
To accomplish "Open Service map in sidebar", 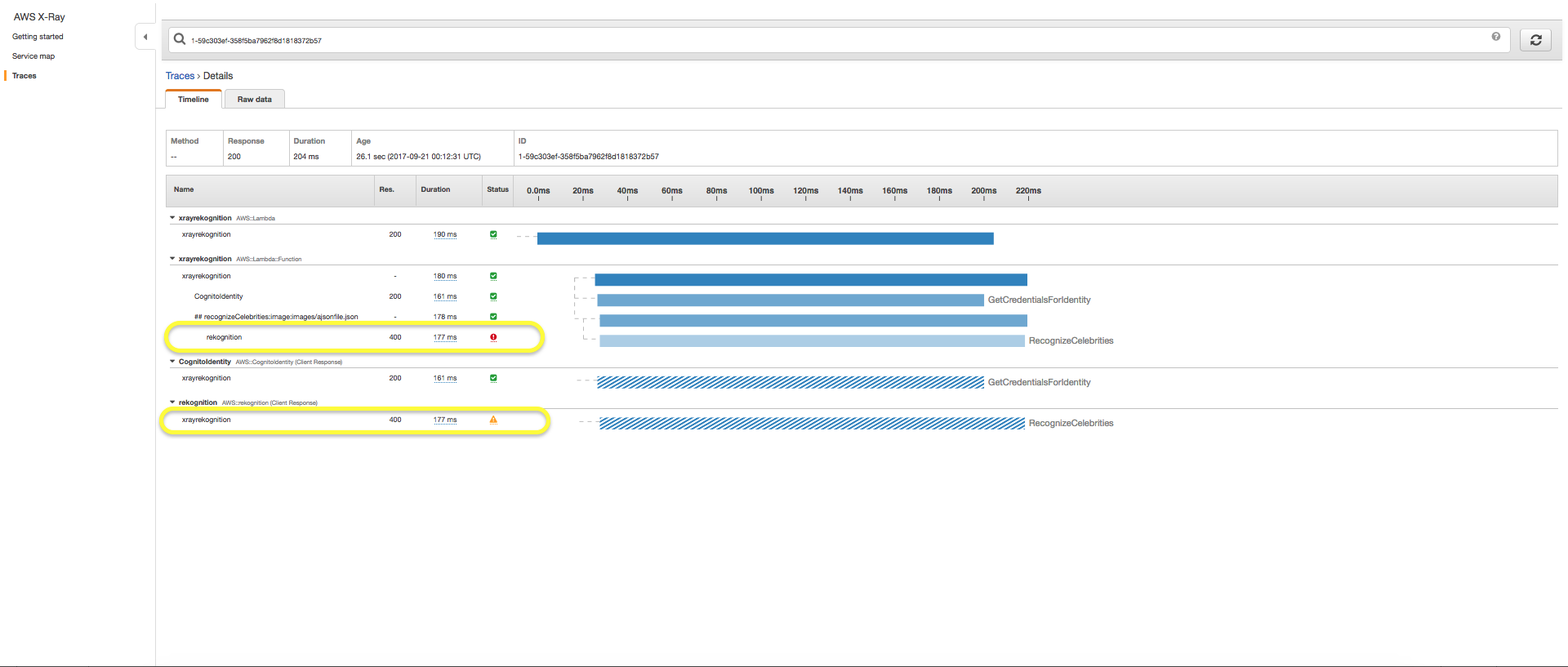I will (33, 56).
